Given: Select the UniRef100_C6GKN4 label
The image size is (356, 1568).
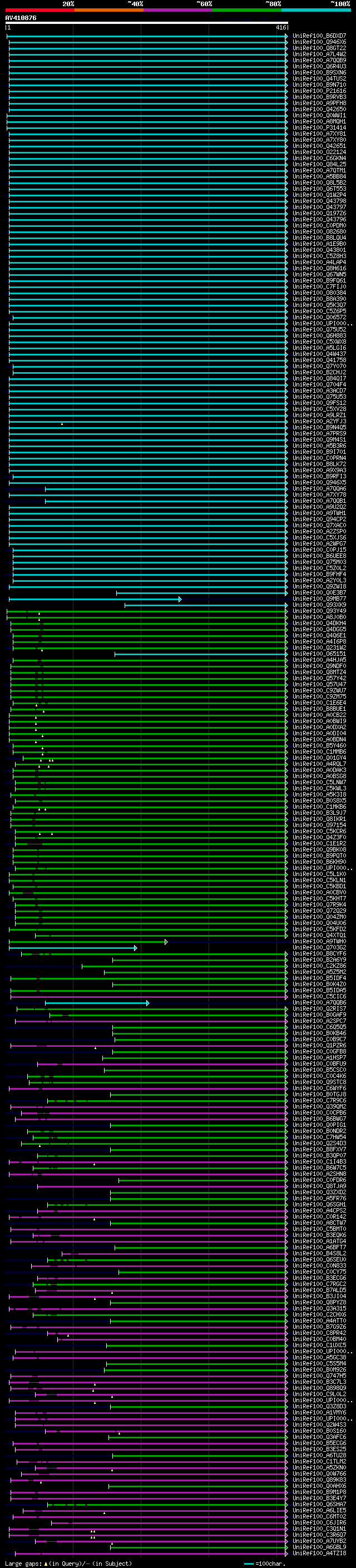Looking at the screenshot, I should (319, 159).
